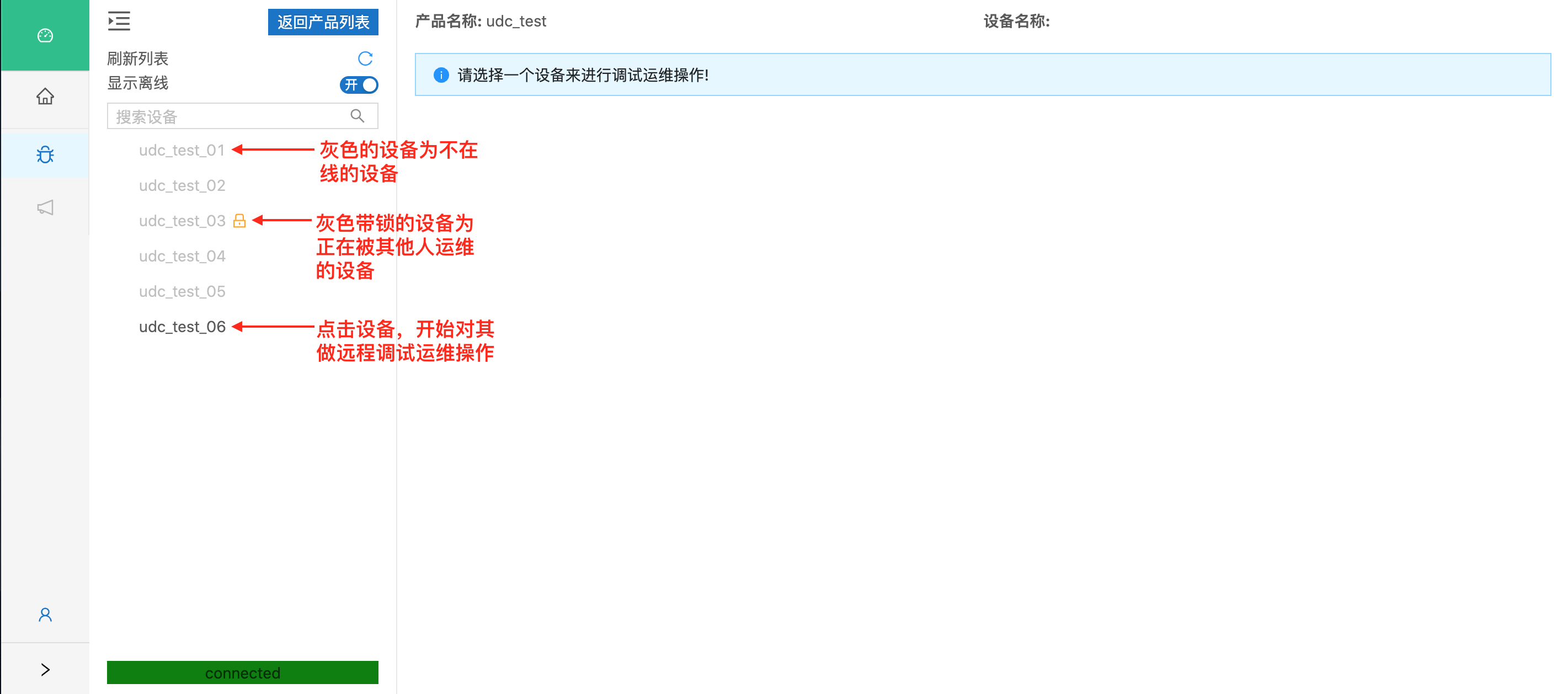The width and height of the screenshot is (1568, 694).
Task: Click into the 搜索设备 search field
Action: (242, 116)
